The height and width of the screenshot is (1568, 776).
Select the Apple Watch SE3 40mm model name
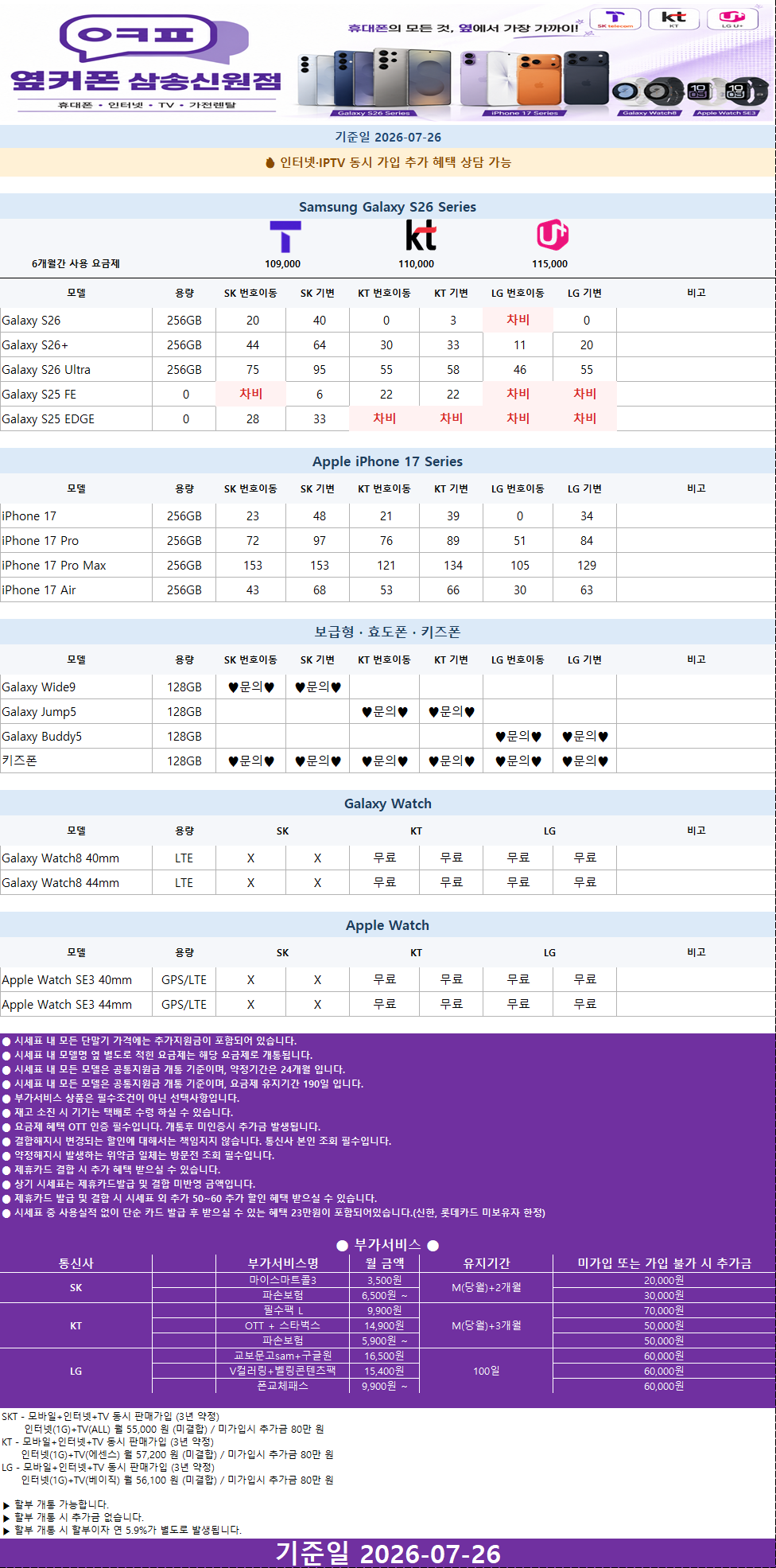(67, 980)
